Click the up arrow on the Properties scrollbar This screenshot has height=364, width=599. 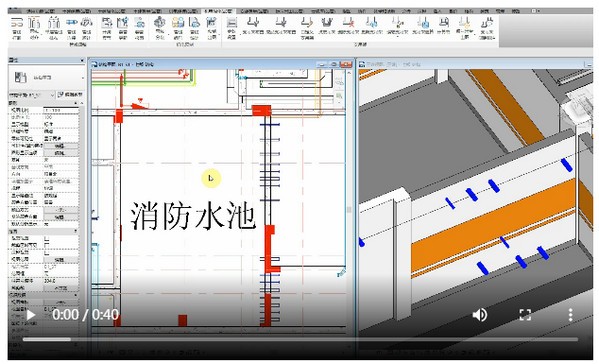pos(81,104)
